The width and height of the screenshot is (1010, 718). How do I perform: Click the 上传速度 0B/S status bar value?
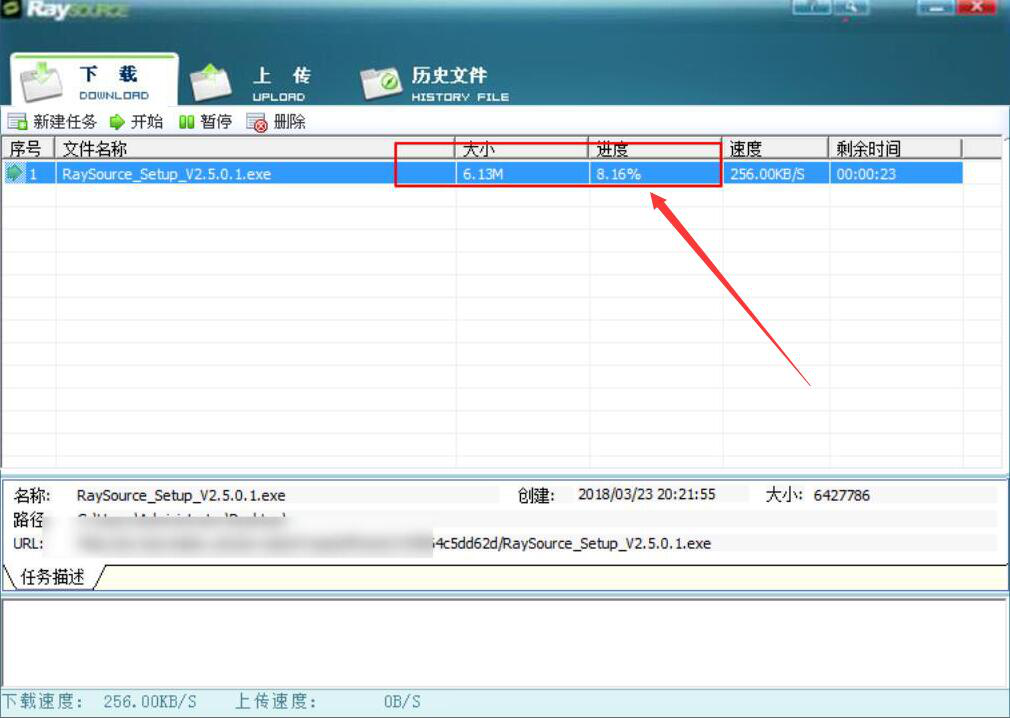(402, 701)
